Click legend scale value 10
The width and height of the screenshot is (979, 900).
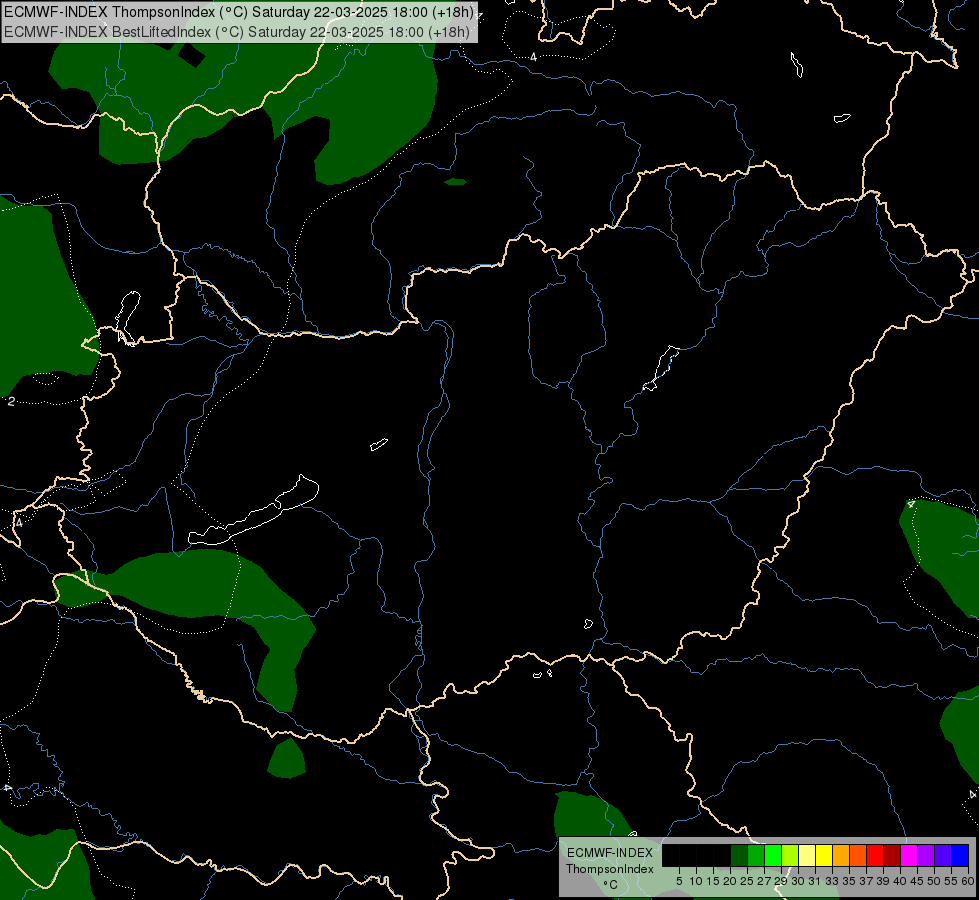click(x=696, y=881)
